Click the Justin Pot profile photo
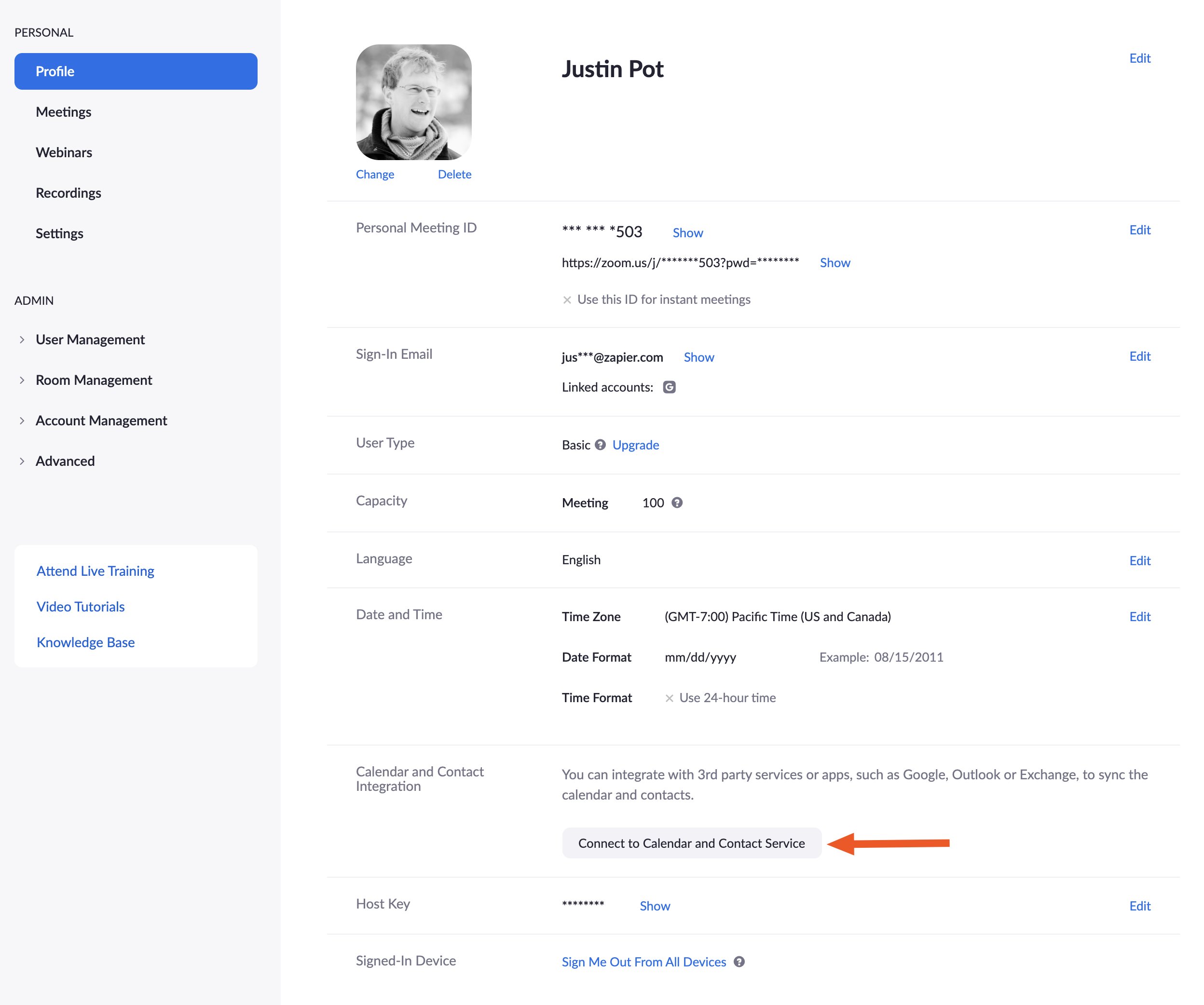This screenshot has height=1005, width=1204. 414,102
